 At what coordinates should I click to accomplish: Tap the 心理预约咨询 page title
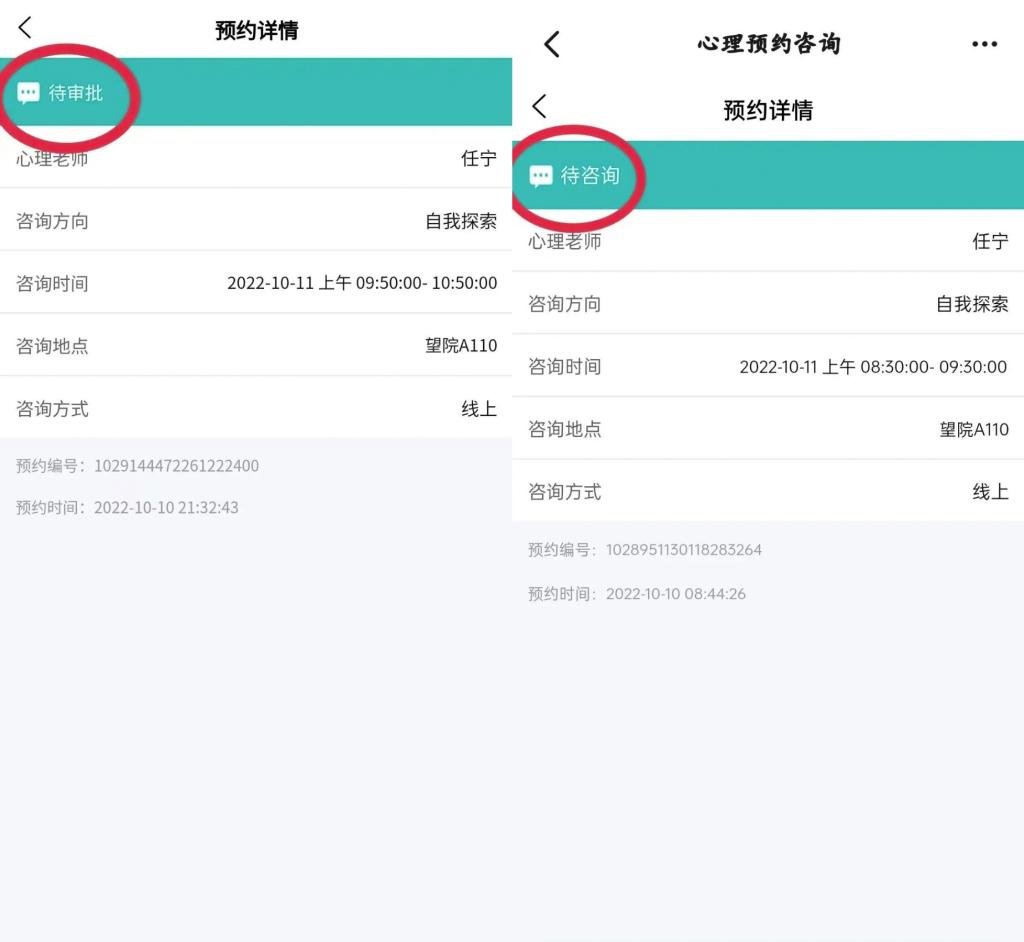pos(768,44)
